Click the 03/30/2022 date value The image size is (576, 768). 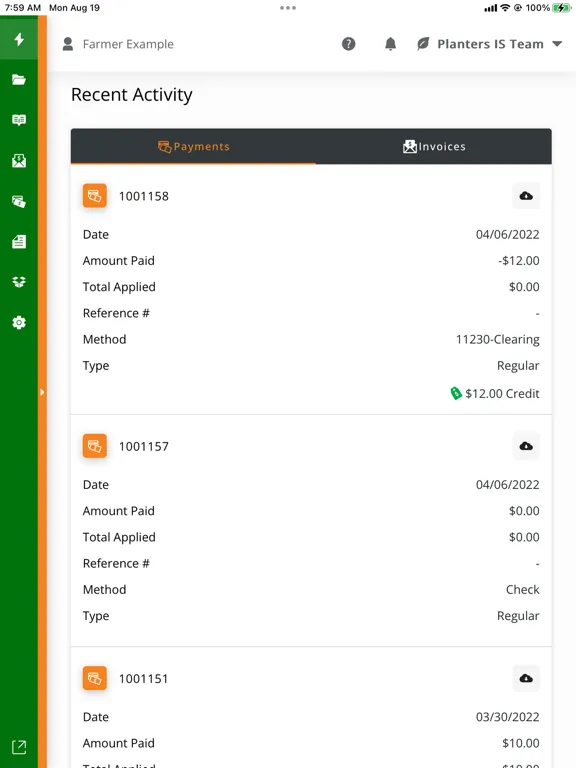507,717
